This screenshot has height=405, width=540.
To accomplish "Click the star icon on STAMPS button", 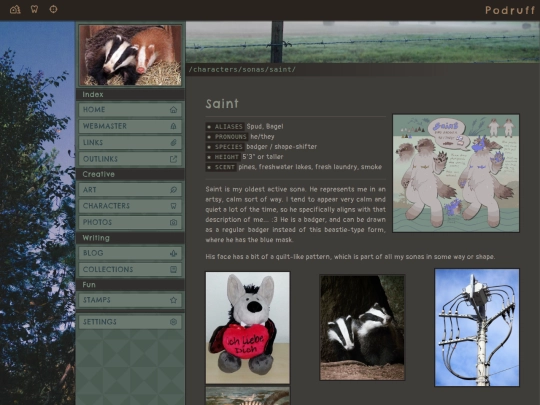I will coord(173,300).
